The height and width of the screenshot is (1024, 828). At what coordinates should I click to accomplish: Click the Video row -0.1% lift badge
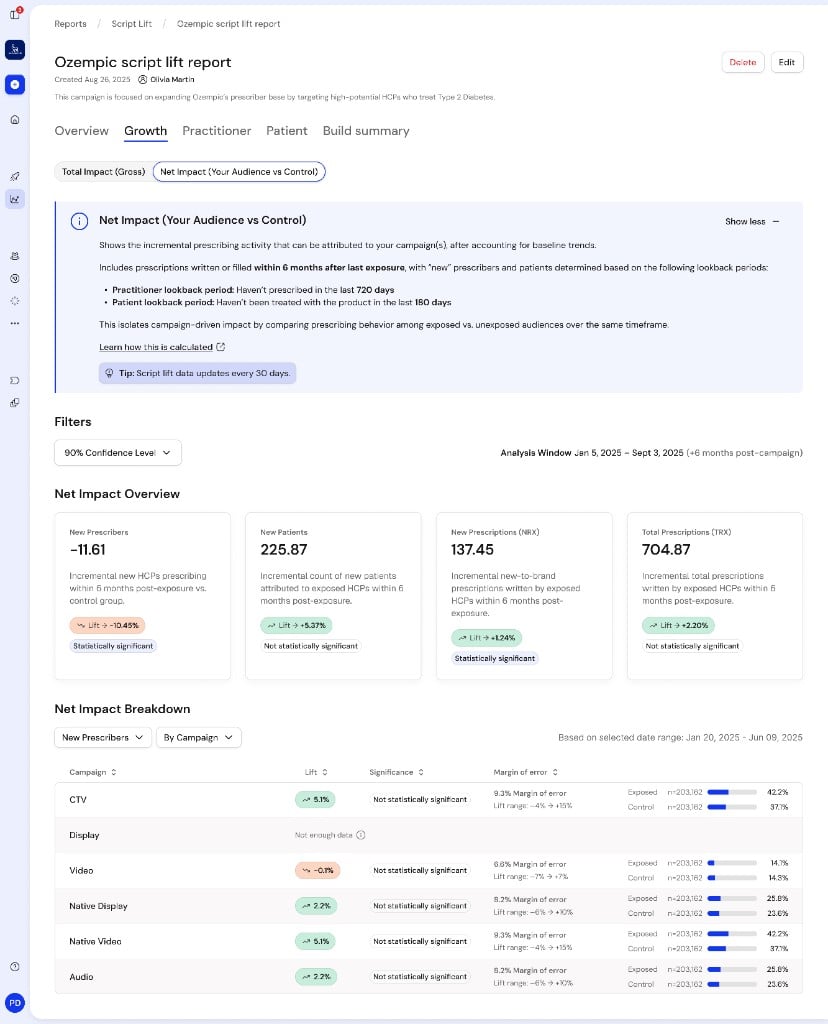317,871
